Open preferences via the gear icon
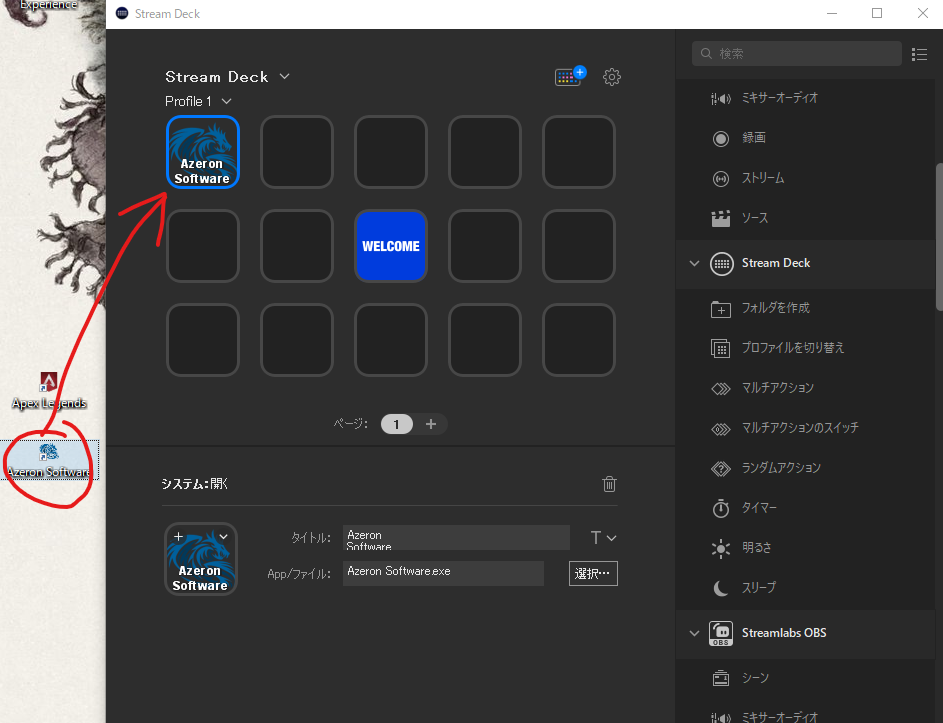943x723 pixels. coord(612,76)
